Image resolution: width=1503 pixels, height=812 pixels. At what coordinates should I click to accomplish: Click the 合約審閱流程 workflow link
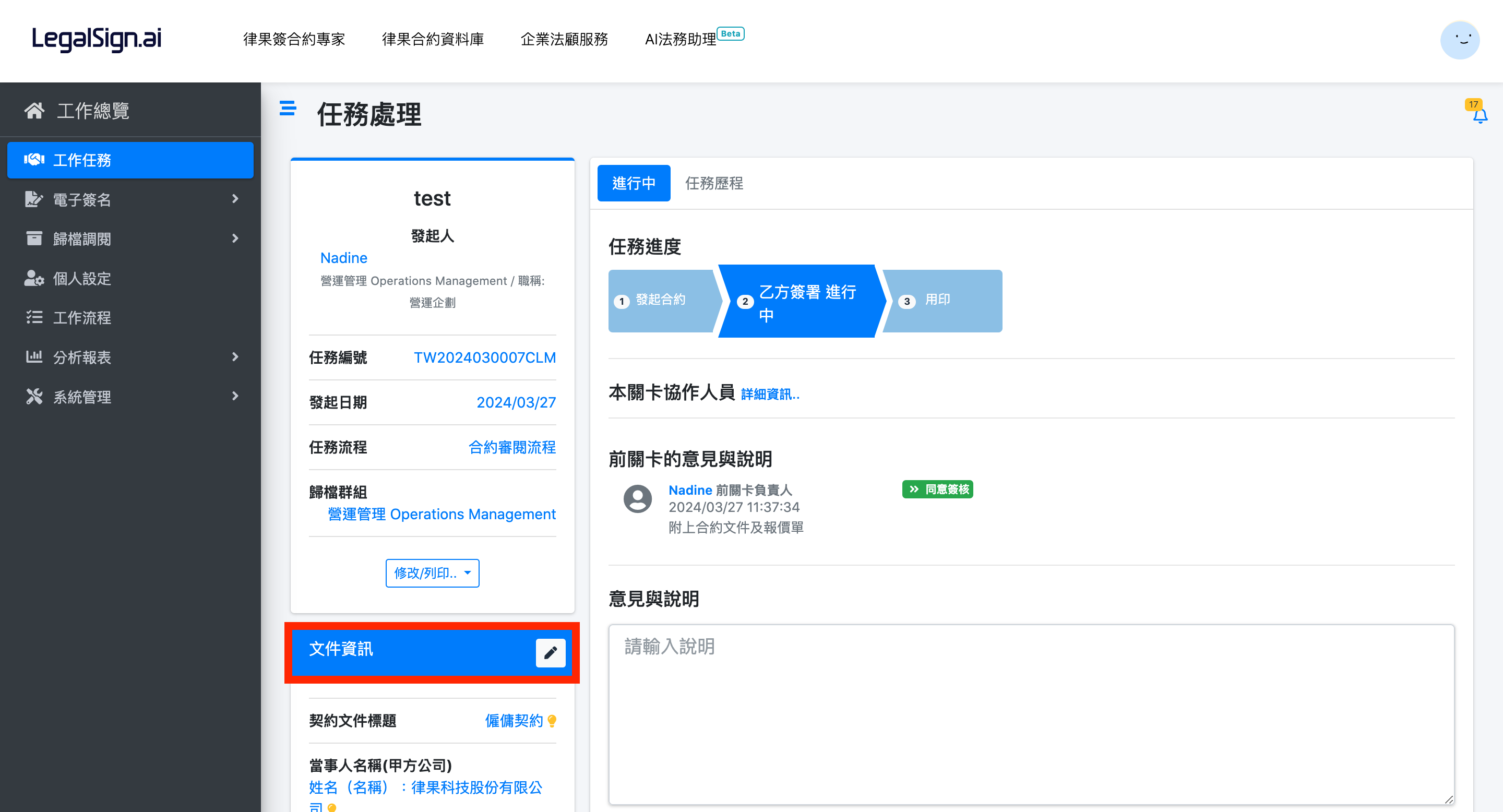point(511,447)
